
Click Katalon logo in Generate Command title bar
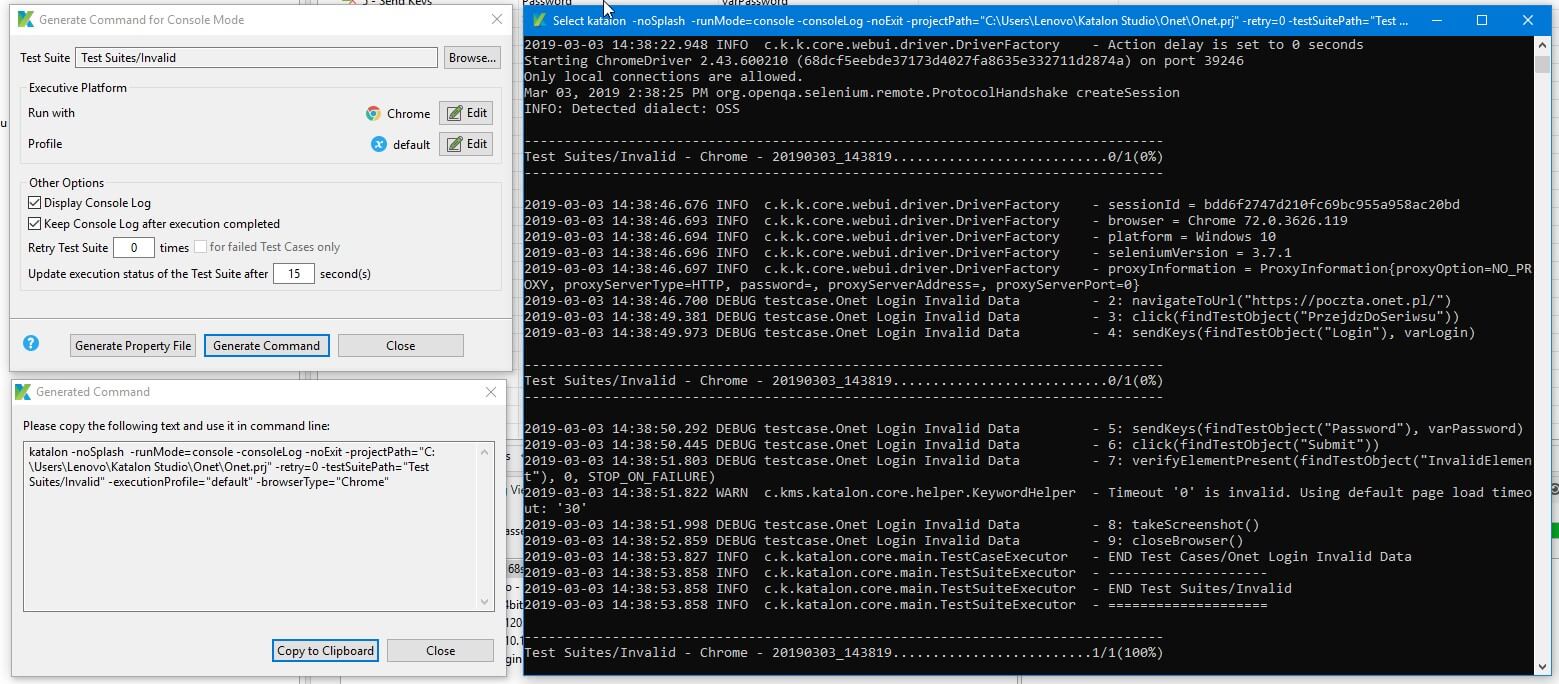coord(26,19)
